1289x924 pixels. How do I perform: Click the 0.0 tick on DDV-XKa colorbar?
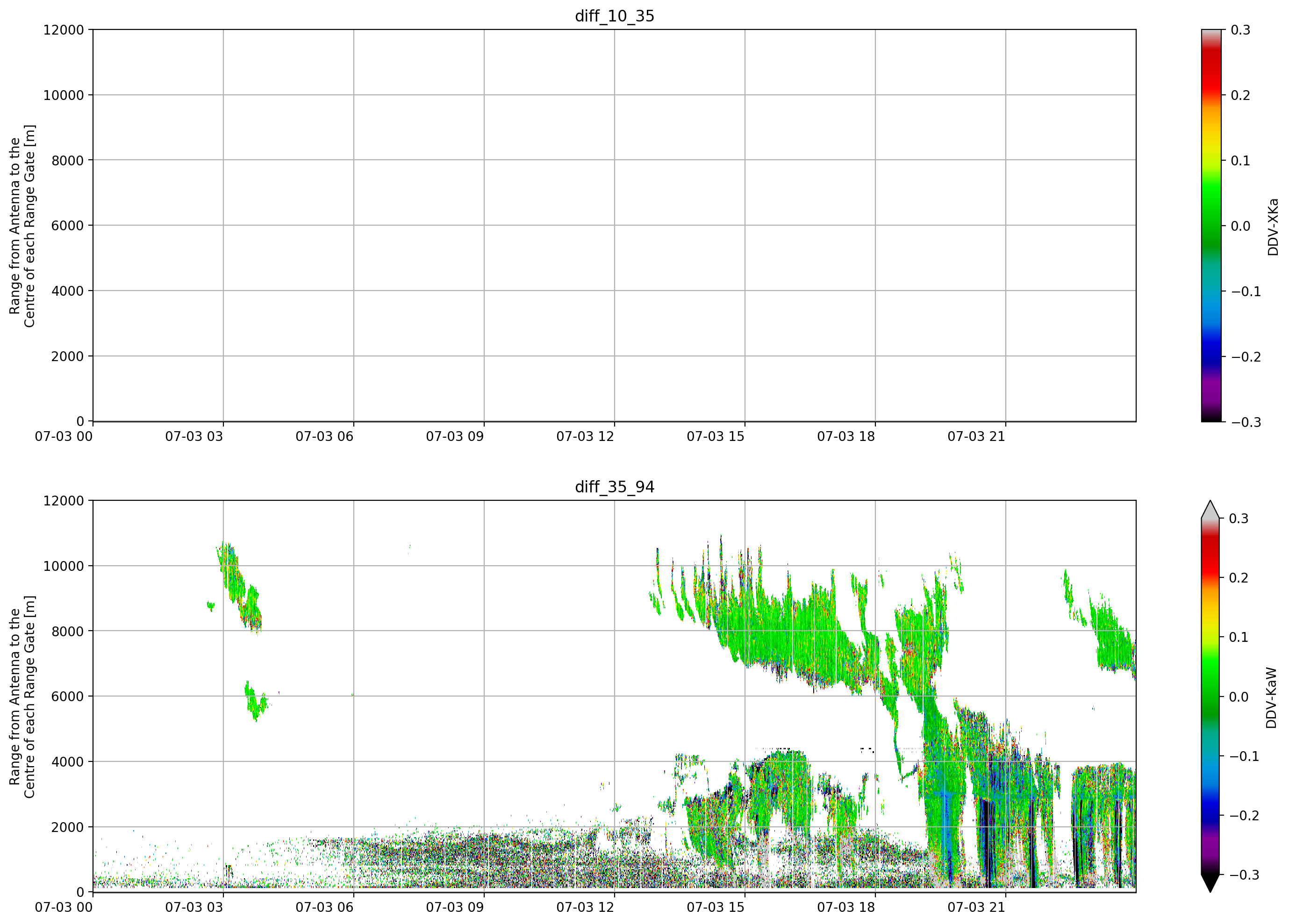tap(1241, 226)
